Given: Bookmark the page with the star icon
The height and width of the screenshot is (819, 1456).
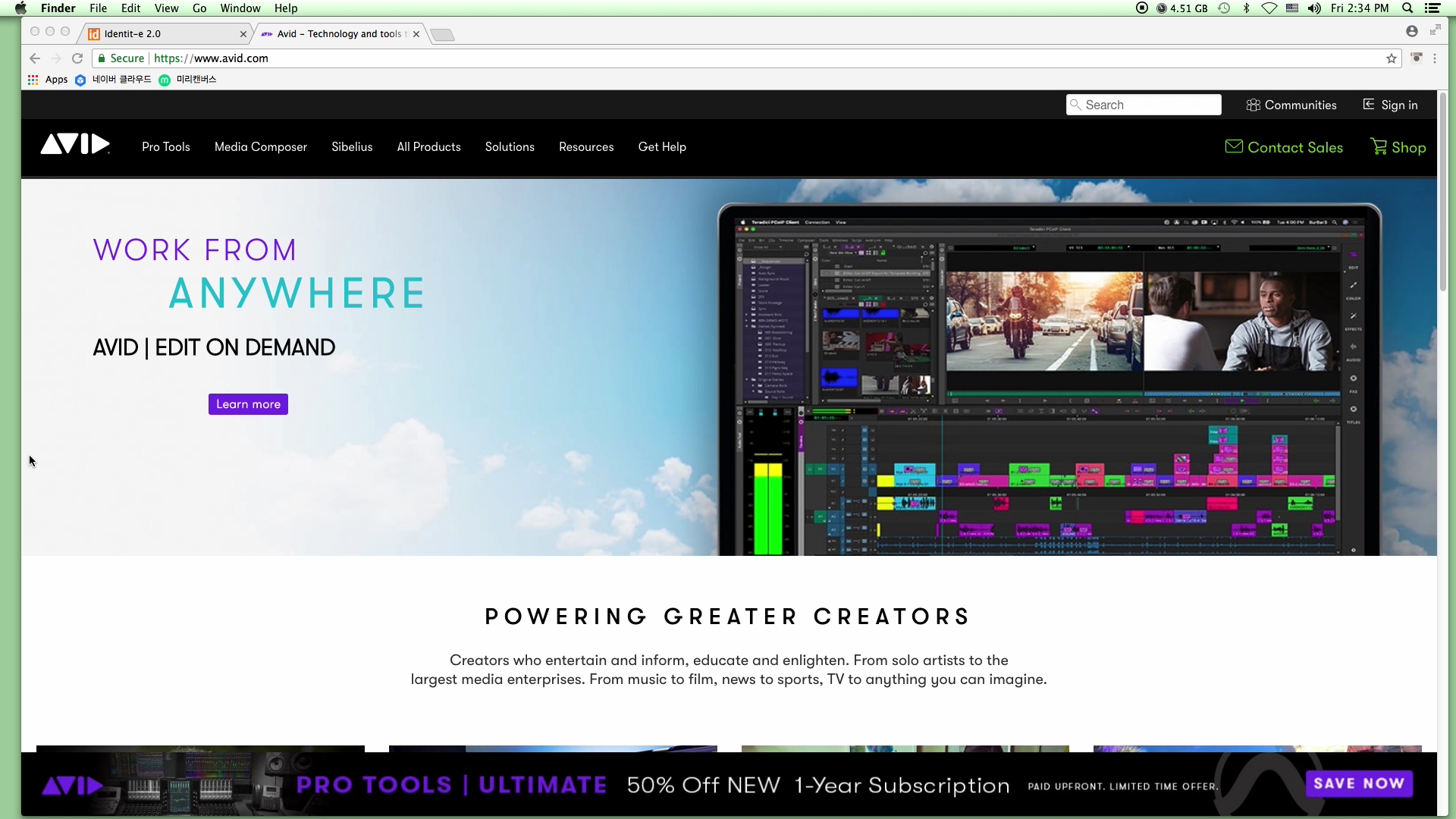Looking at the screenshot, I should click(1392, 58).
